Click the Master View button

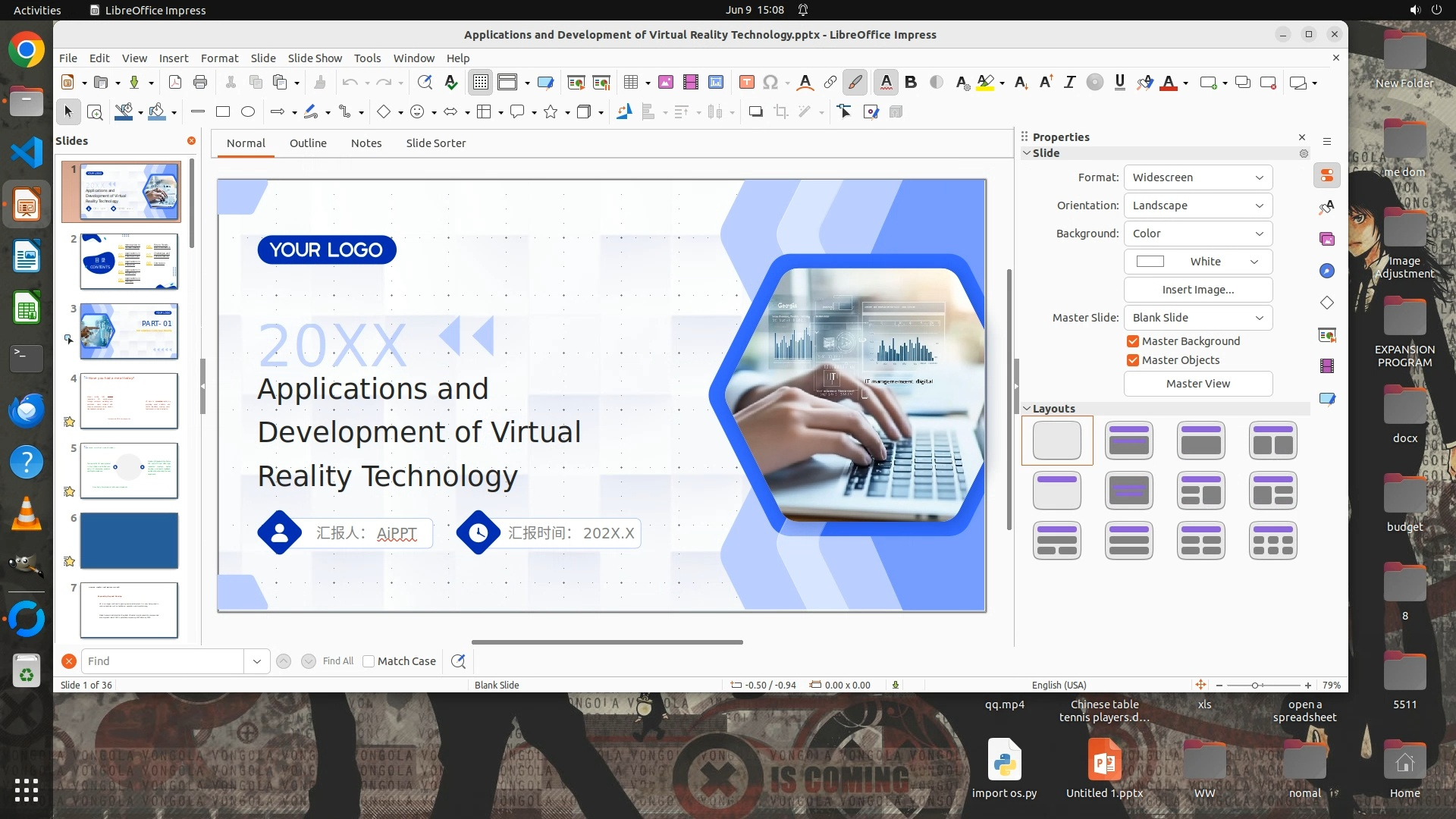[1197, 384]
